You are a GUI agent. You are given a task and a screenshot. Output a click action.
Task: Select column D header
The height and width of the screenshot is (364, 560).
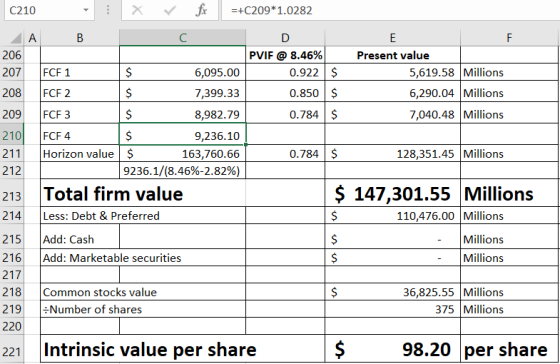click(x=285, y=38)
